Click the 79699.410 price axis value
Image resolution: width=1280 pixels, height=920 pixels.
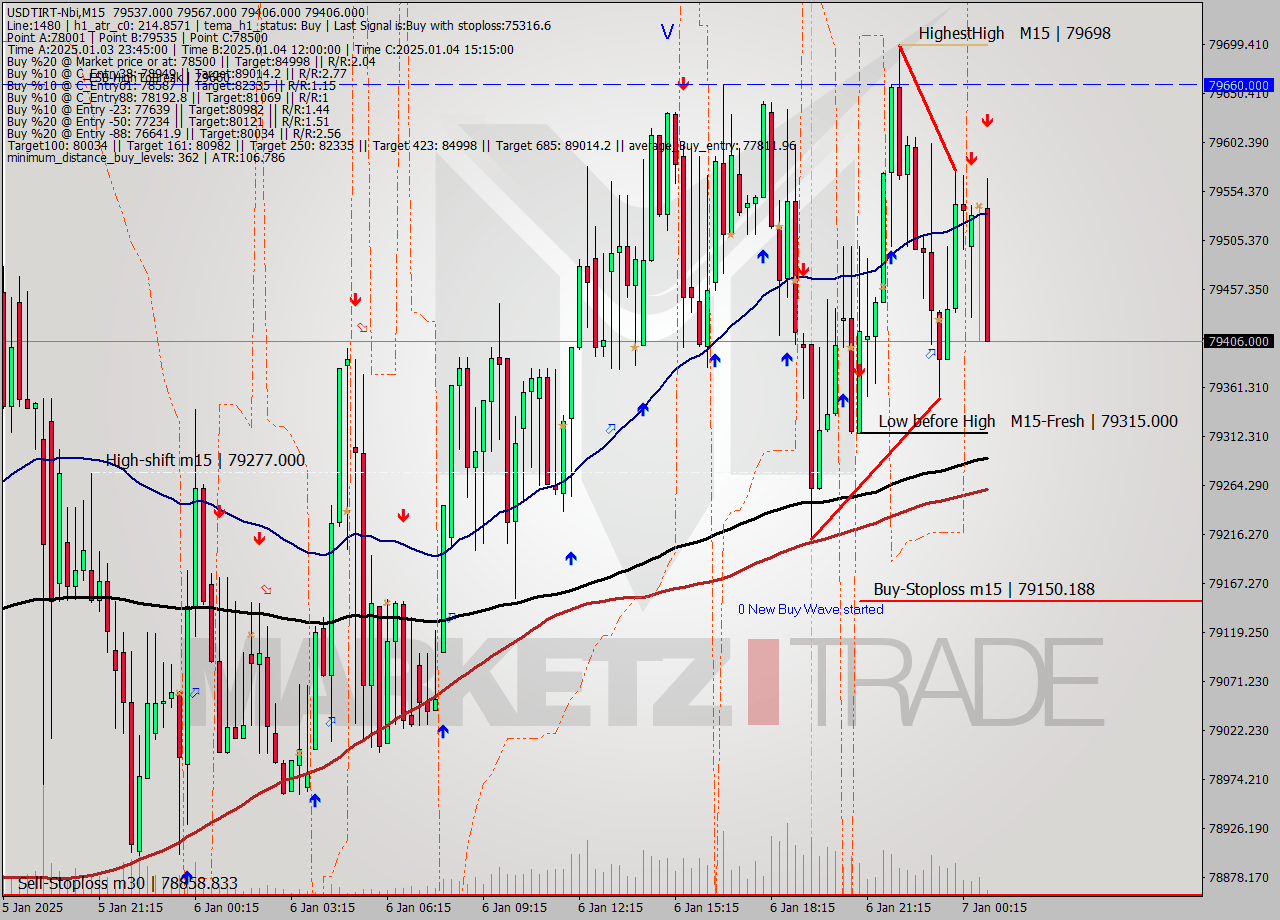[x=1239, y=45]
